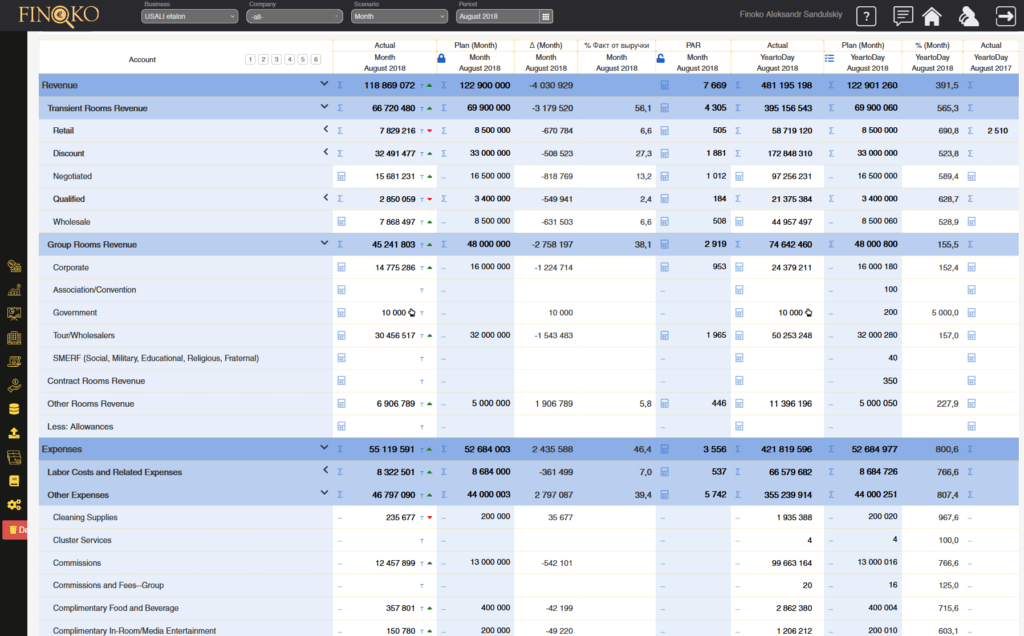Expand the Labor Costs and Related Expenses row
The width and height of the screenshot is (1024, 636).
tap(324, 471)
